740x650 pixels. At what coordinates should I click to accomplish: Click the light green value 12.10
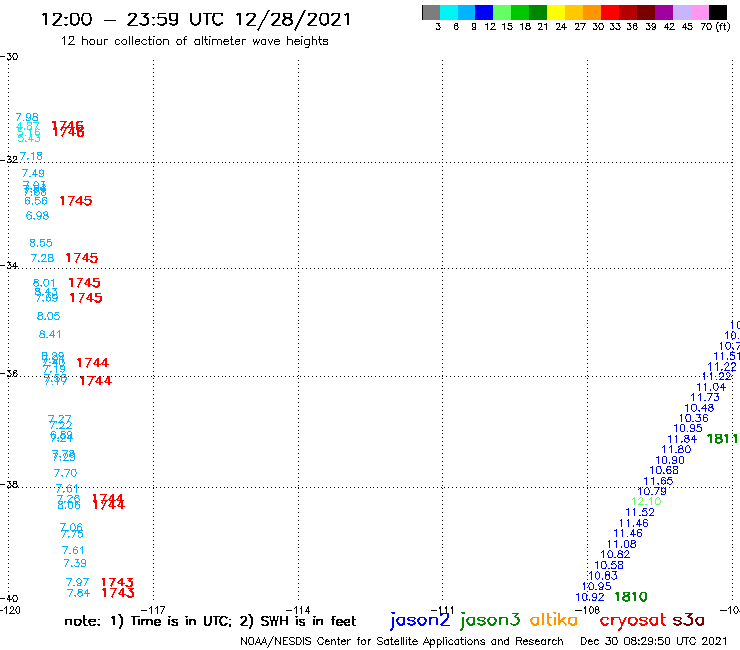point(646,501)
